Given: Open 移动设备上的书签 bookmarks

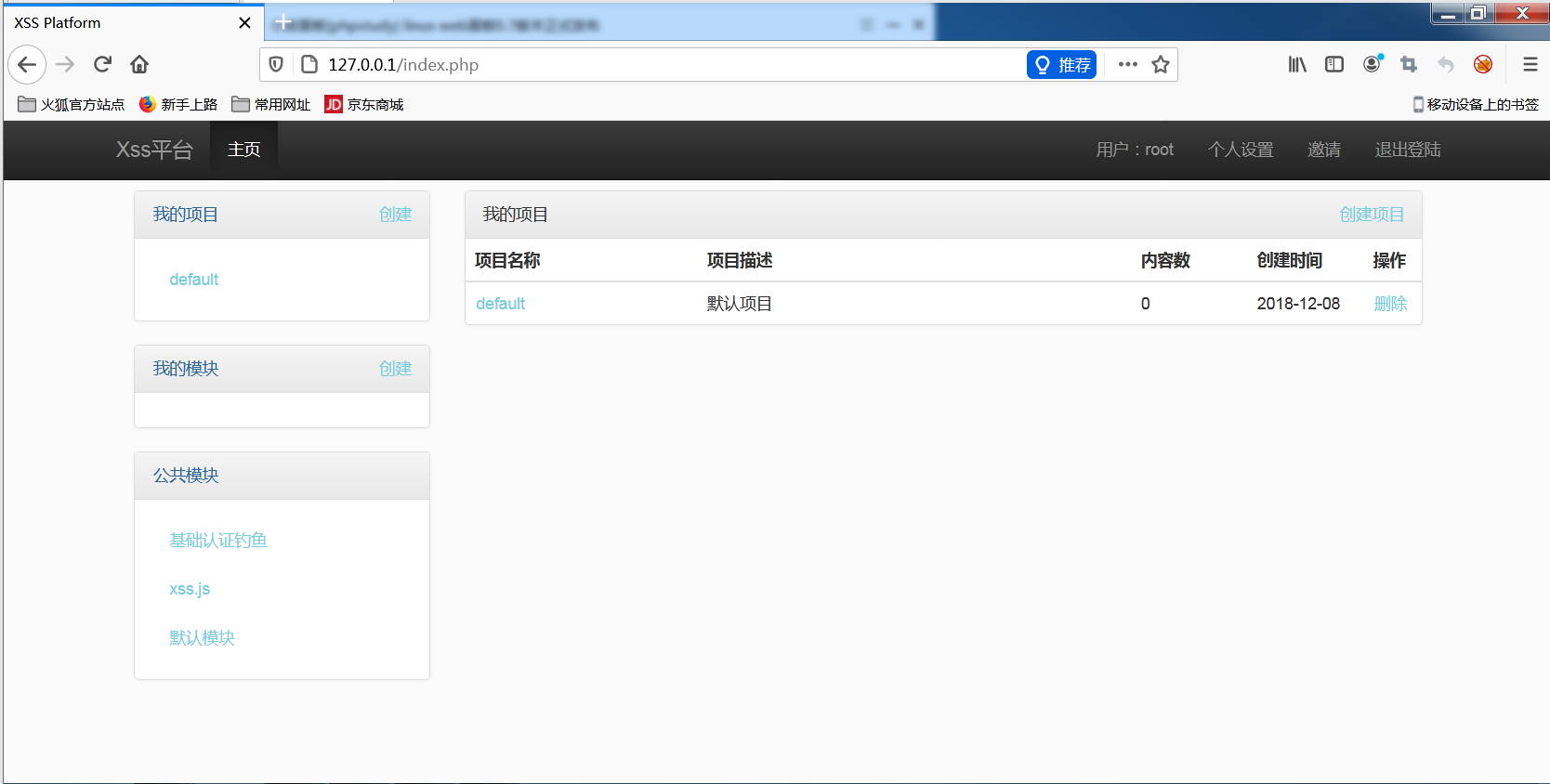Looking at the screenshot, I should [1476, 104].
